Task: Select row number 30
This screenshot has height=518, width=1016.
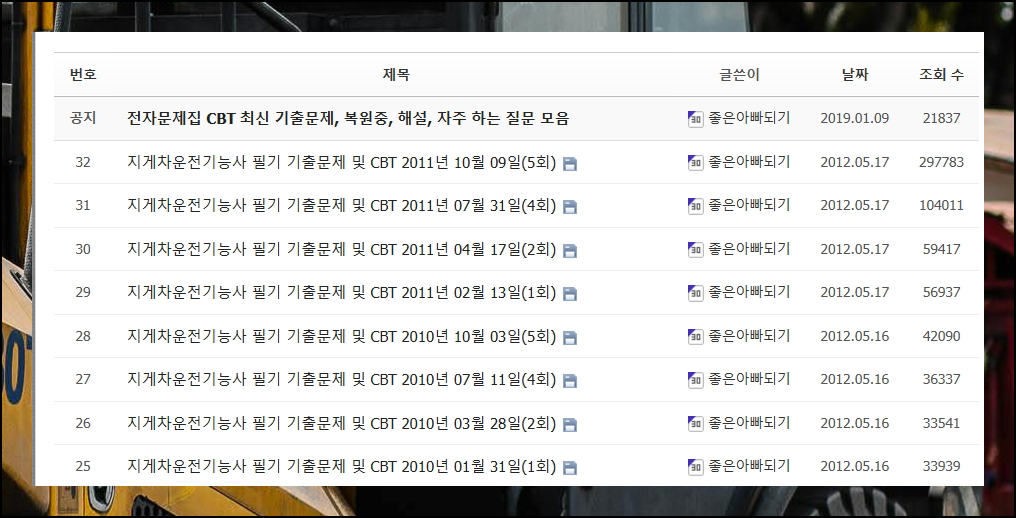Action: (x=83, y=249)
